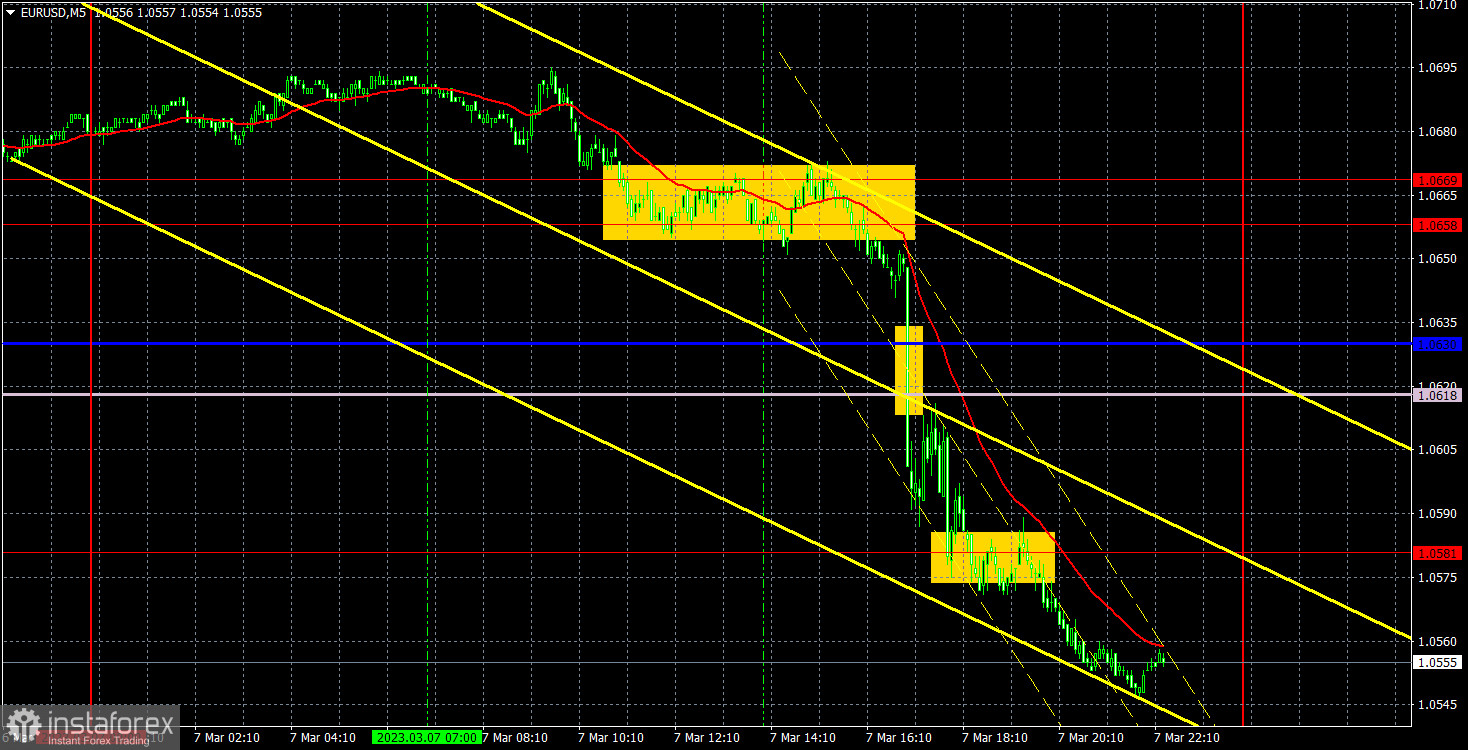Viewport: 1468px width, 750px height.
Task: Click 1.0560 on the price scale
Action: coord(1438,641)
